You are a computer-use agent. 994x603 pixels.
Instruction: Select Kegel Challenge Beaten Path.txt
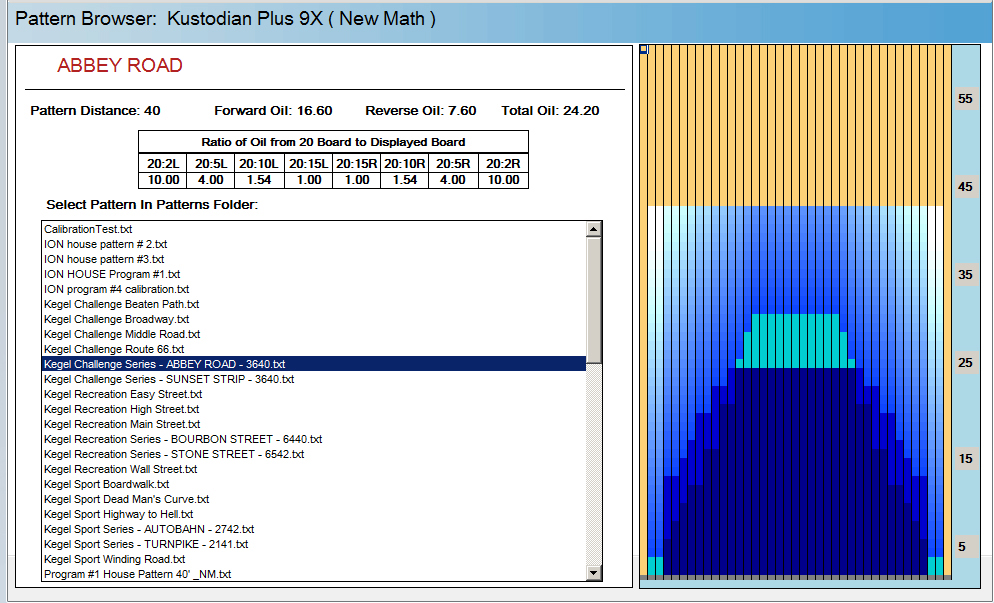tap(121, 304)
